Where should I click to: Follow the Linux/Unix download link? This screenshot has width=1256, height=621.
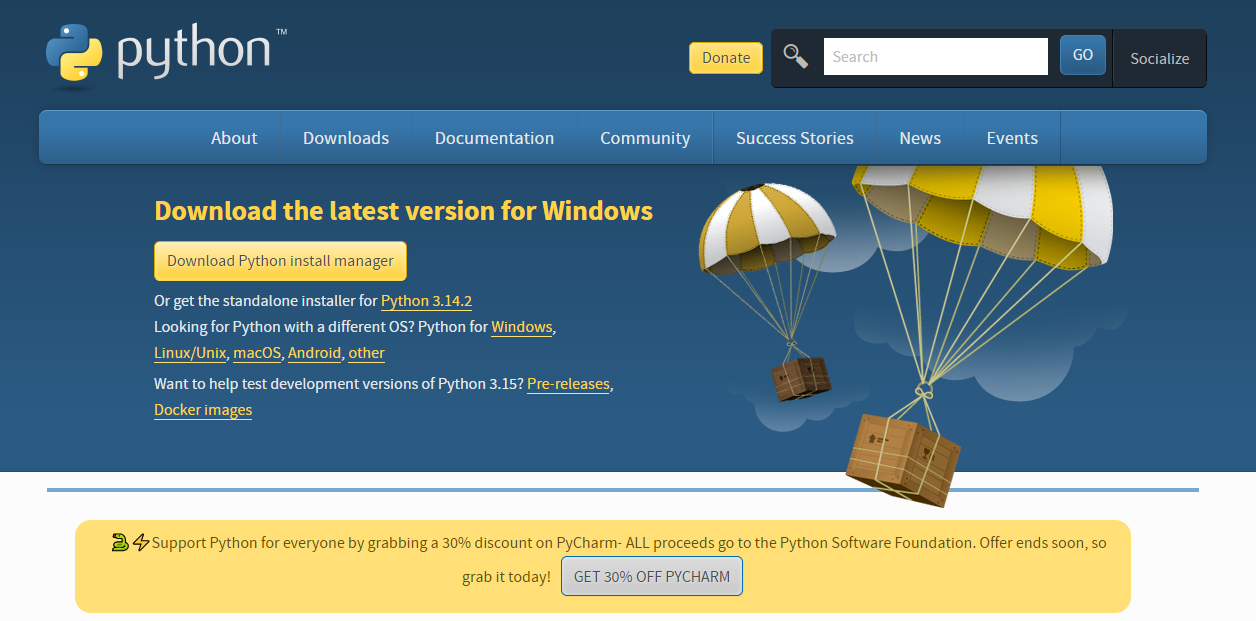190,353
